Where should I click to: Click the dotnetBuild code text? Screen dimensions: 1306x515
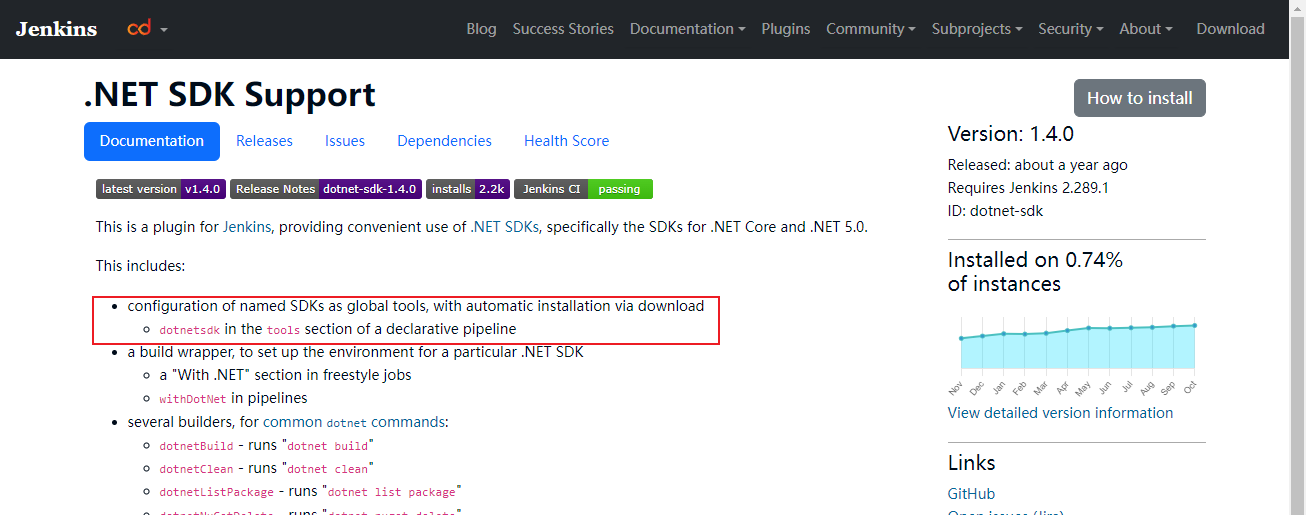196,446
